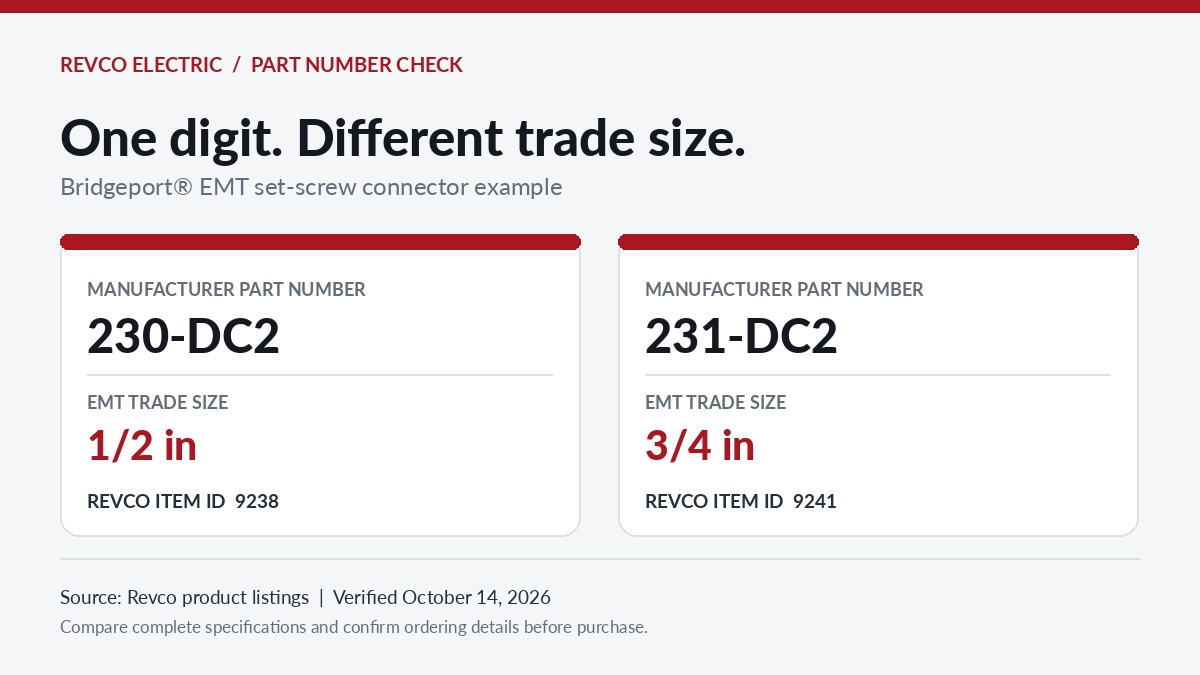Viewport: 1200px width, 675px height.
Task: Click the right card's MANUFACTURER PART NUMBER label
Action: 784,290
